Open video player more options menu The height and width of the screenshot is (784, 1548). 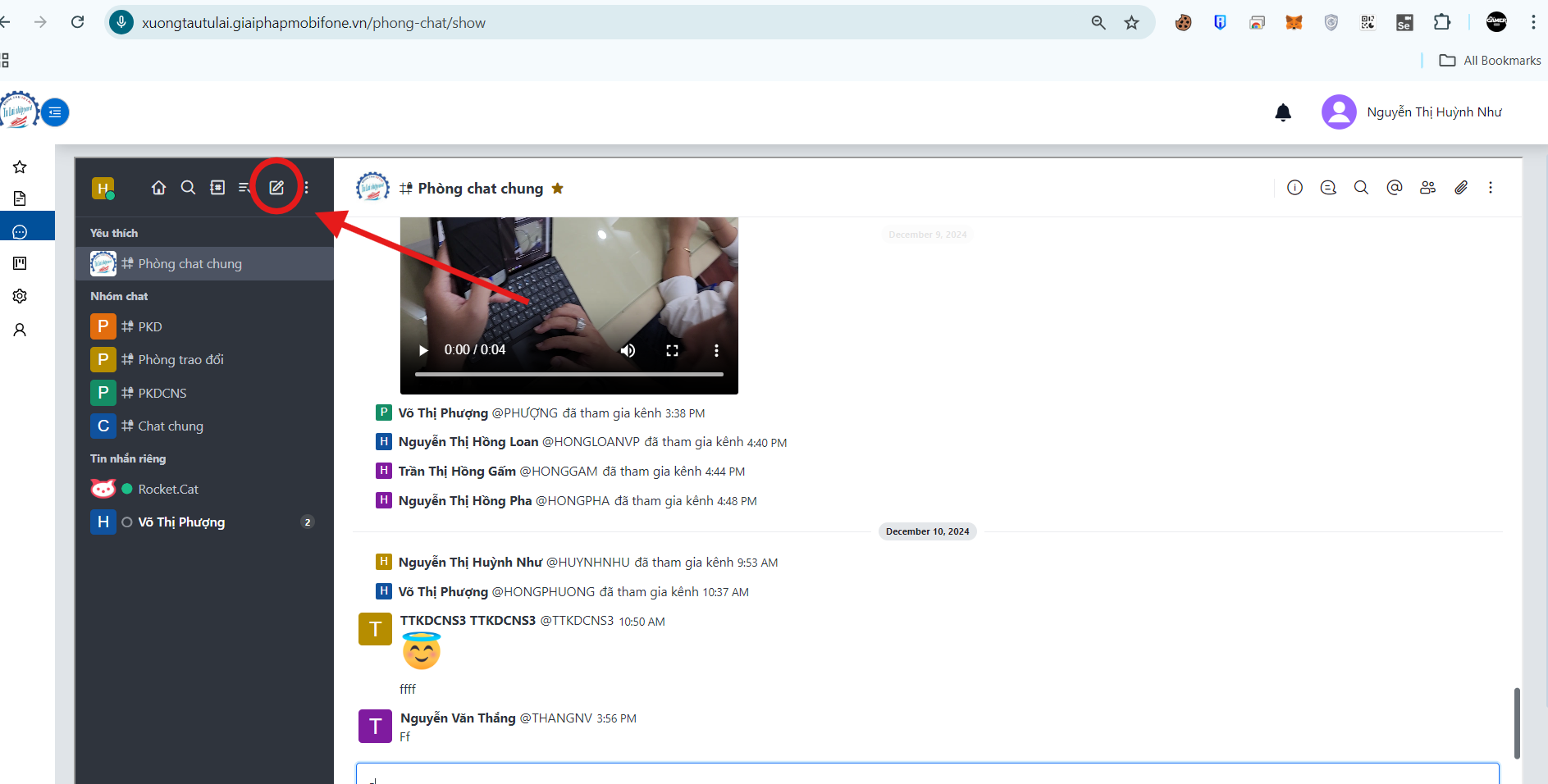(716, 350)
